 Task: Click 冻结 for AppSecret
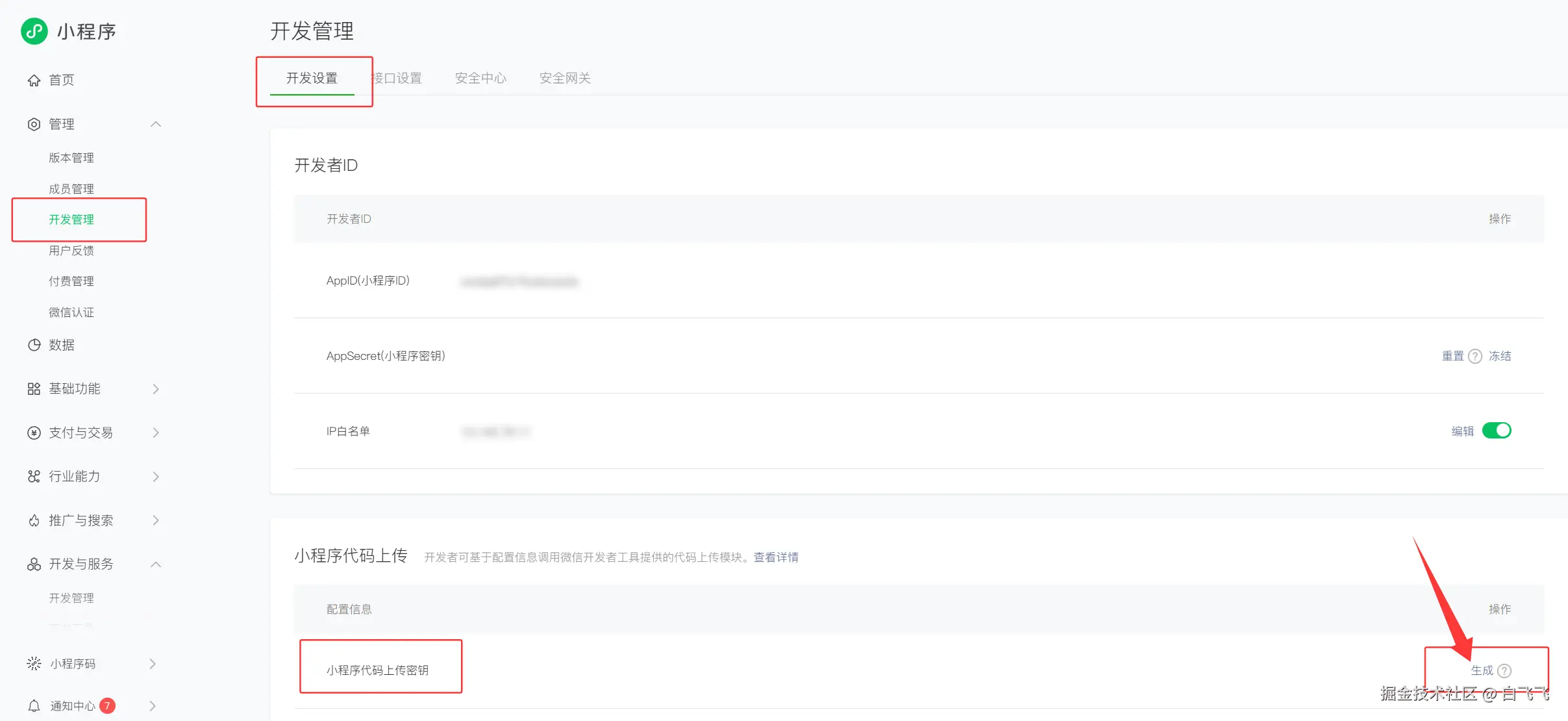1500,356
